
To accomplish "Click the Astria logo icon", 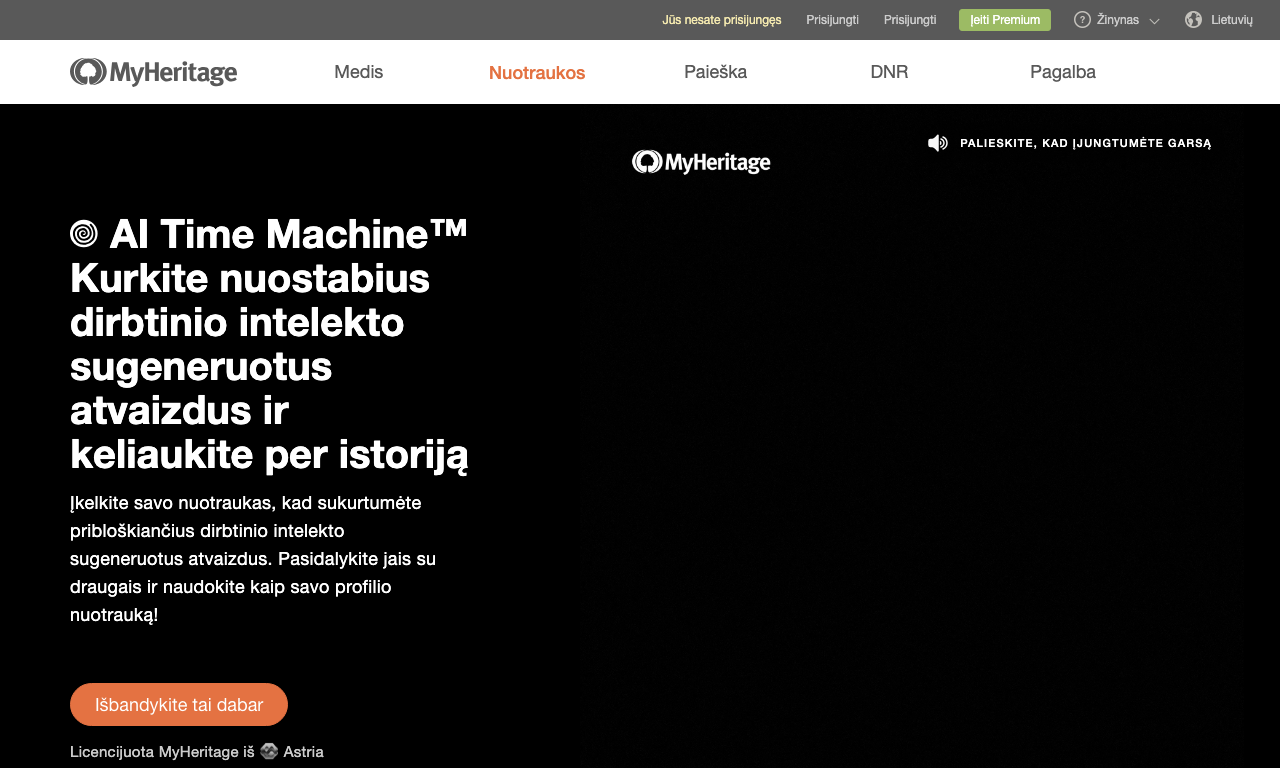I will click(269, 751).
